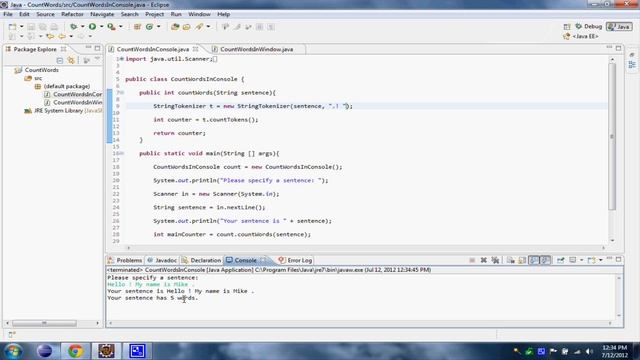Switch to CountWordsInWindow.java editor tab
The width and height of the screenshot is (640, 360).
tap(256, 49)
